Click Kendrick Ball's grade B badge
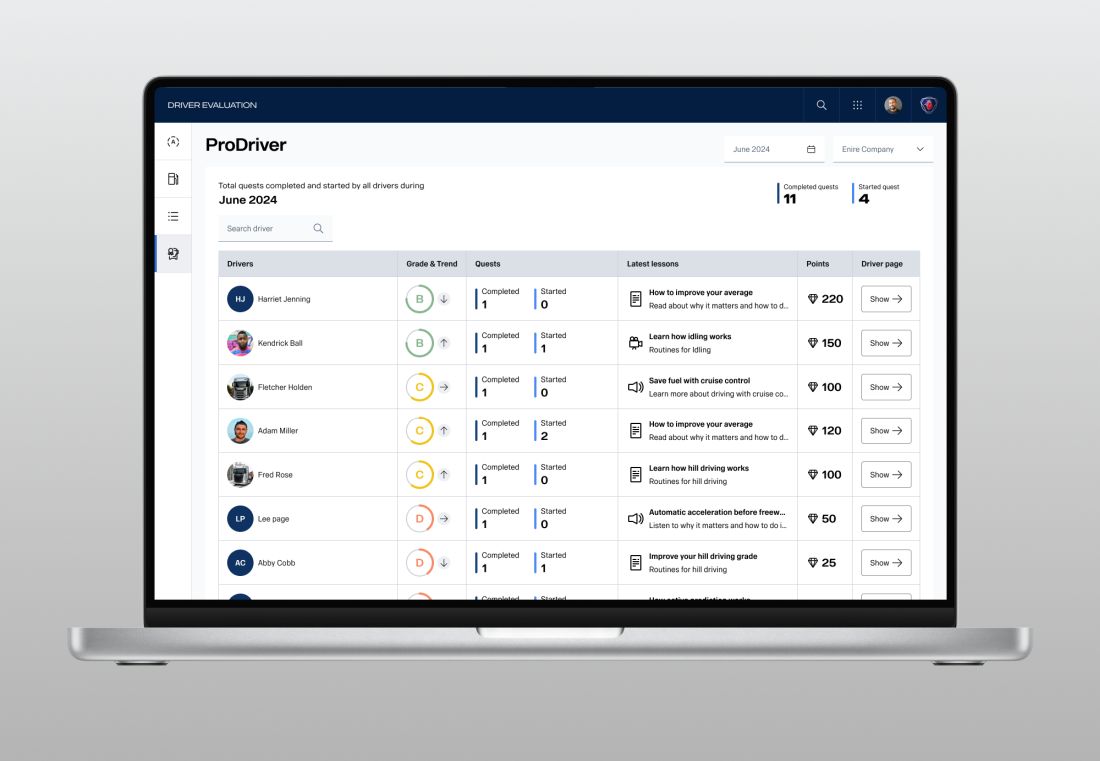The height and width of the screenshot is (761, 1100). click(x=420, y=343)
